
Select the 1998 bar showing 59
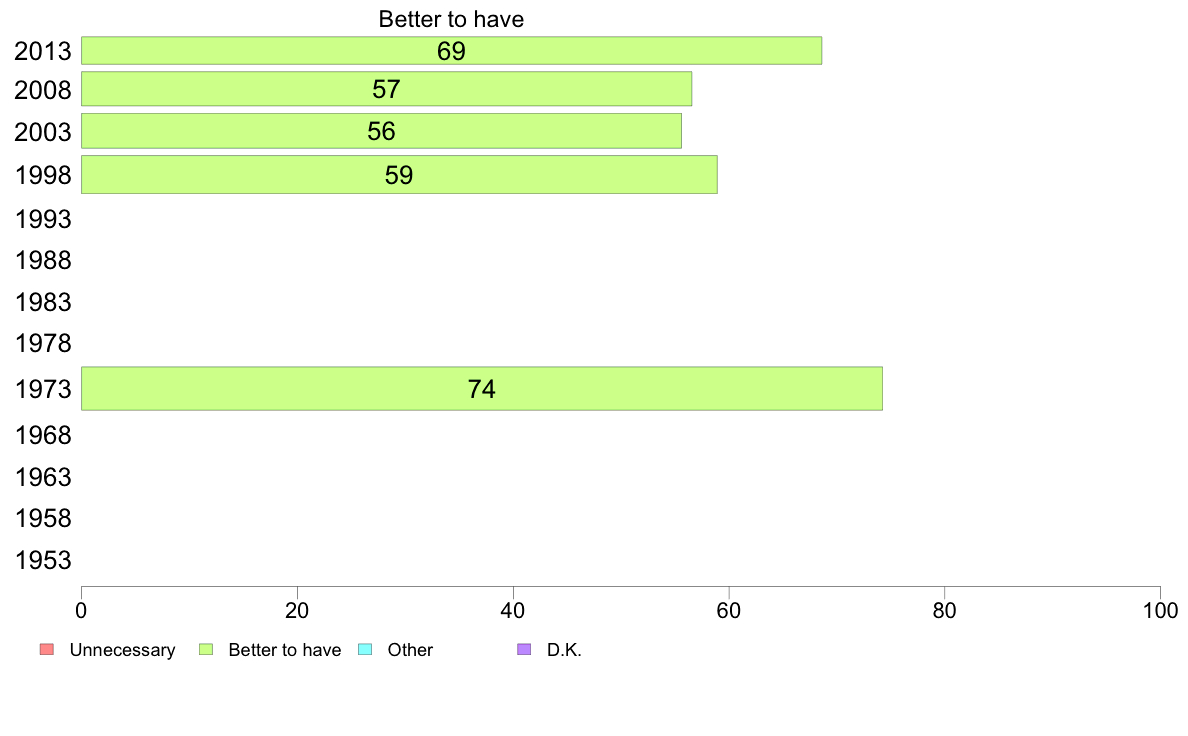pyautogui.click(x=399, y=175)
